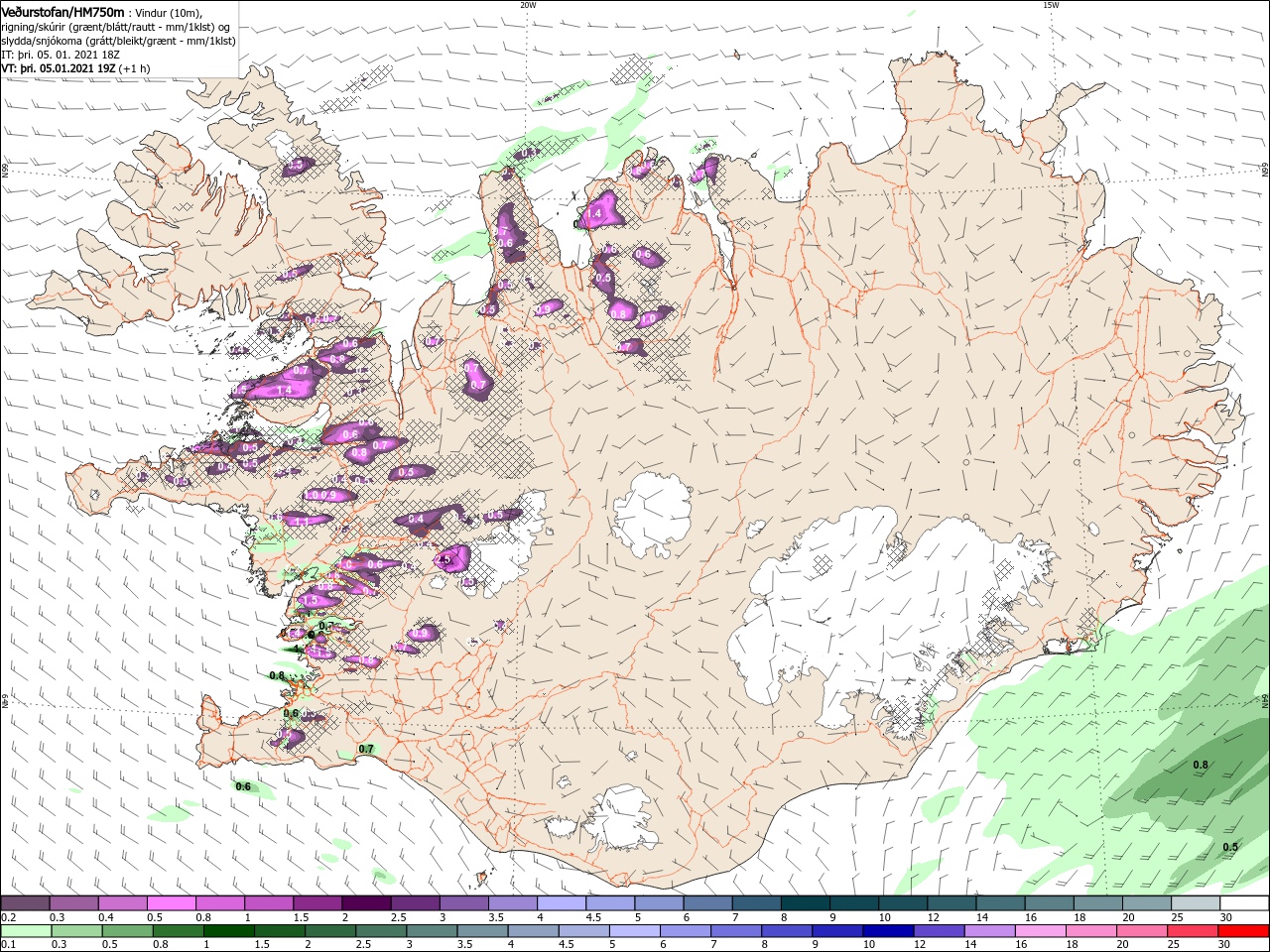The width and height of the screenshot is (1270, 952).
Task: Click the 0.8 rain value in southeast ocean
Action: coord(1201,765)
